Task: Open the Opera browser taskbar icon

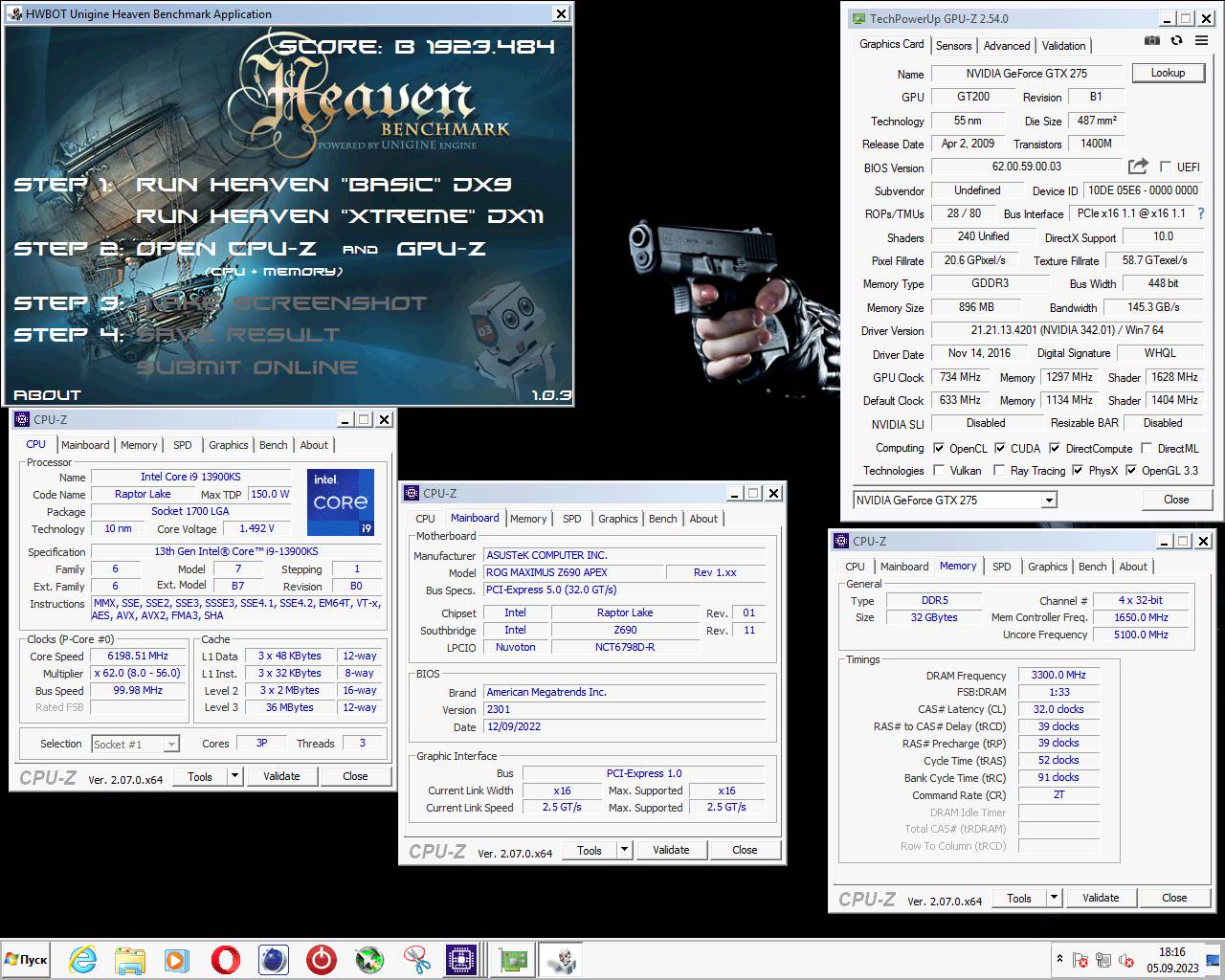Action: tap(226, 959)
